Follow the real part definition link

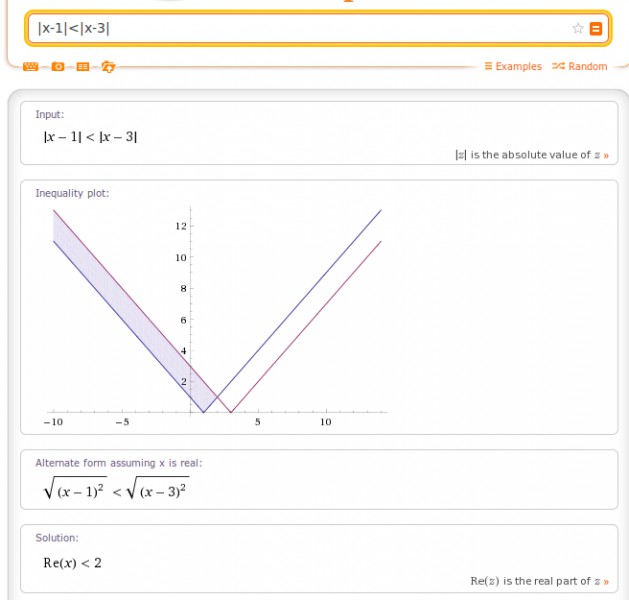pos(539,581)
